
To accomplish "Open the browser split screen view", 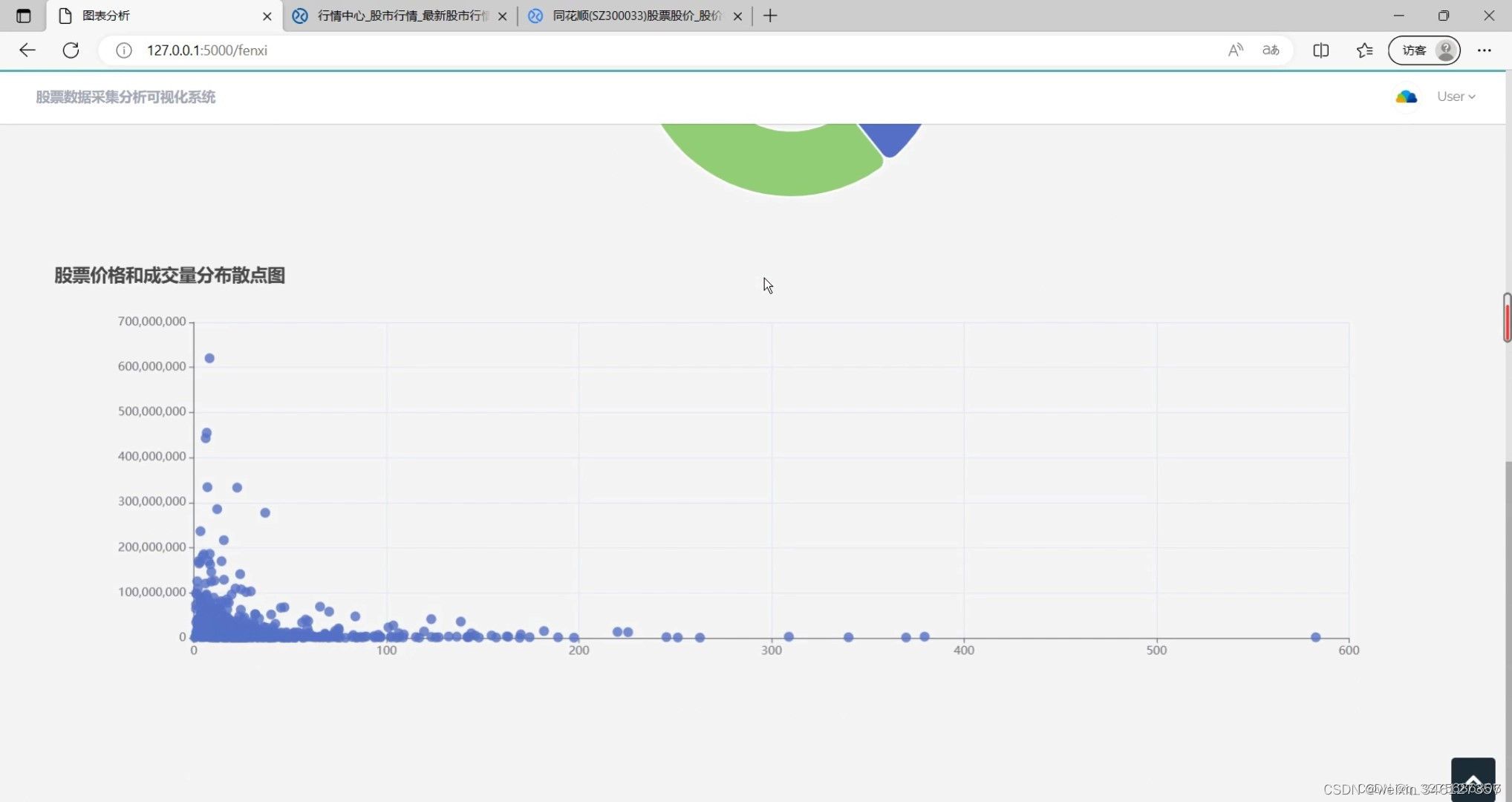I will point(1322,50).
